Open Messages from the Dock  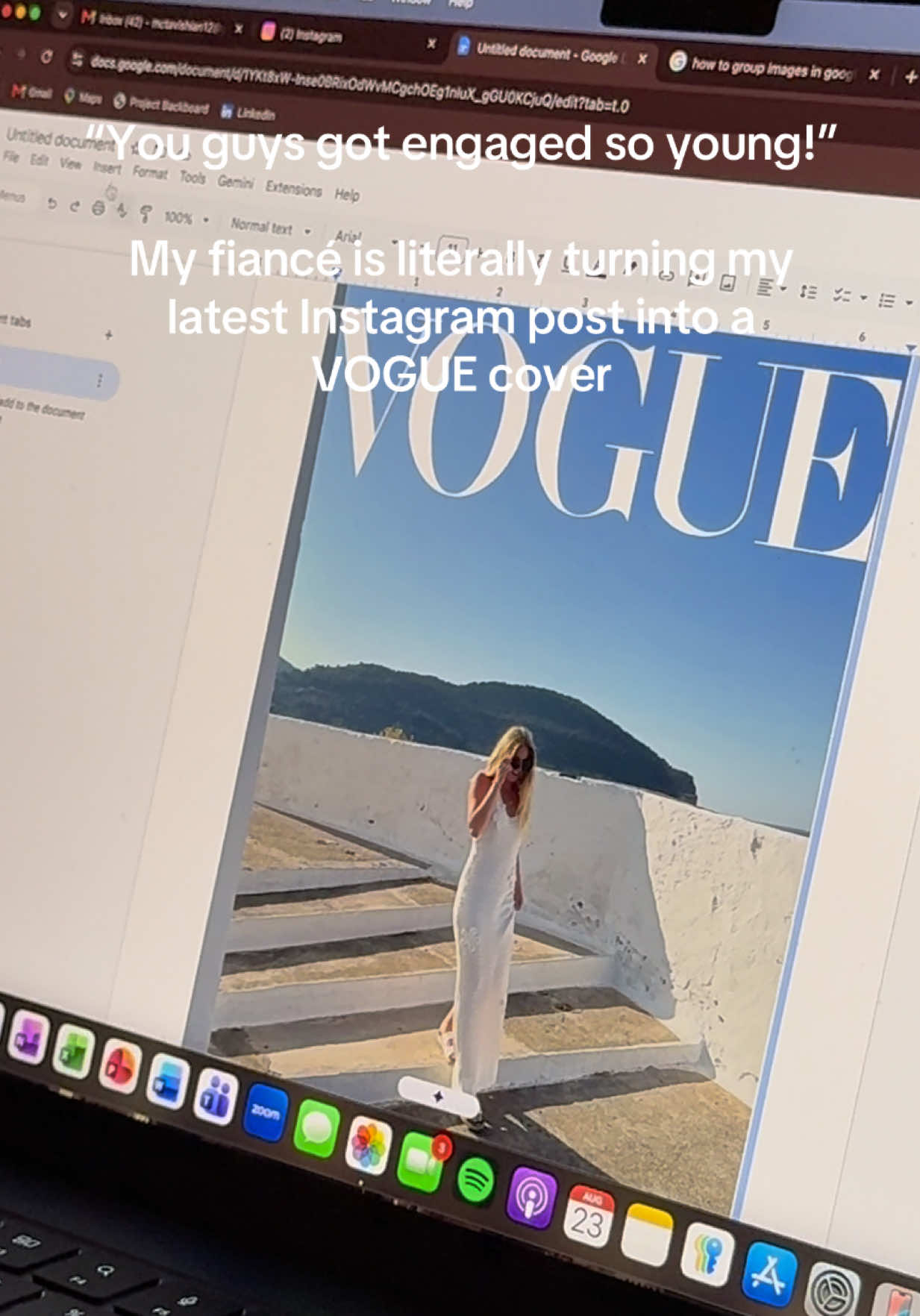click(x=316, y=1129)
